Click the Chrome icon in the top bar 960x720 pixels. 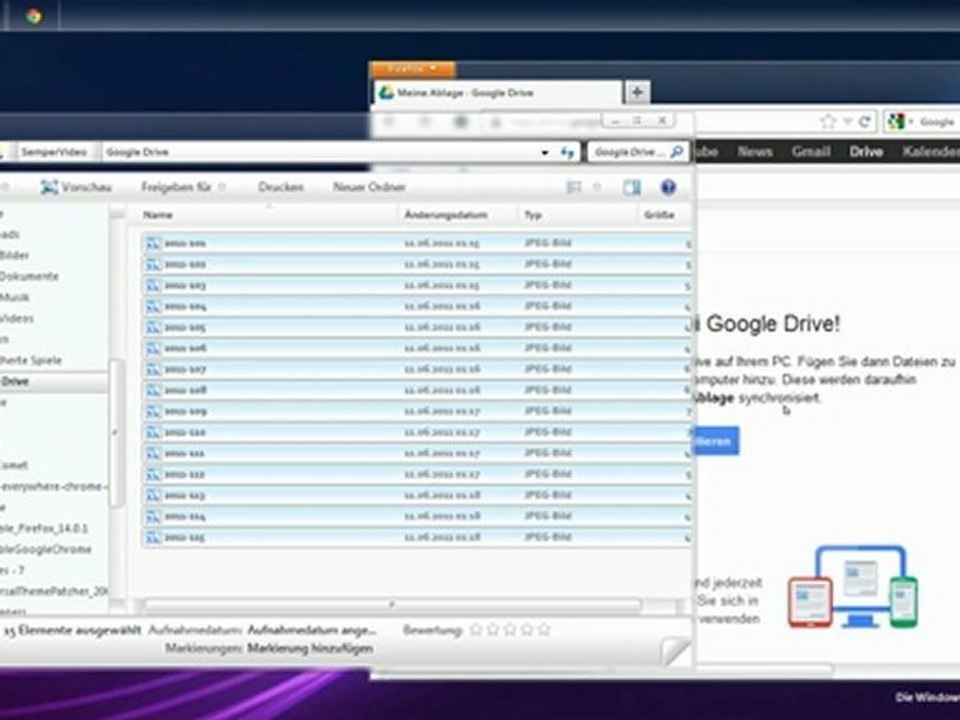pyautogui.click(x=34, y=17)
